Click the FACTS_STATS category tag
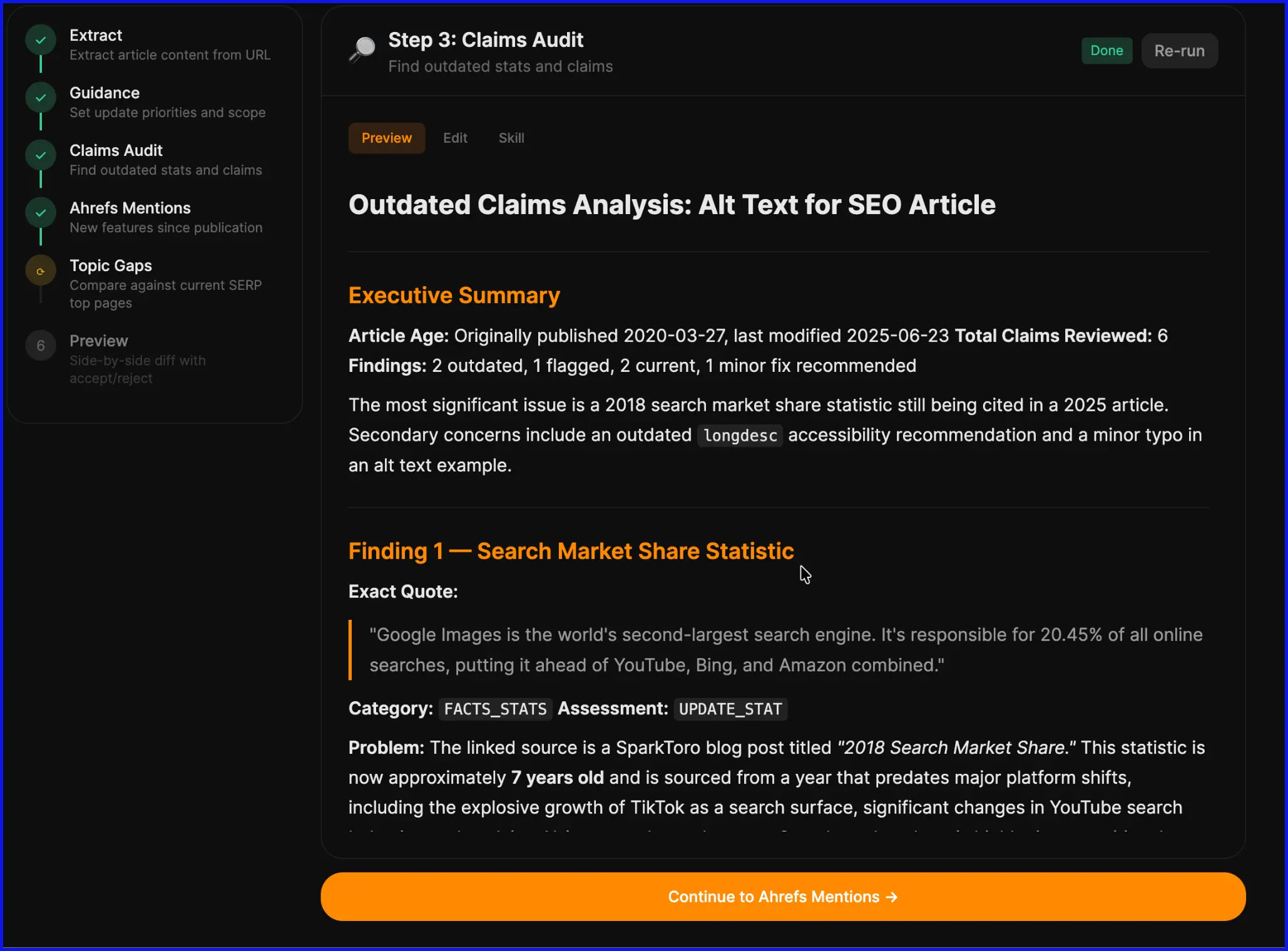The image size is (1288, 951). tap(495, 709)
